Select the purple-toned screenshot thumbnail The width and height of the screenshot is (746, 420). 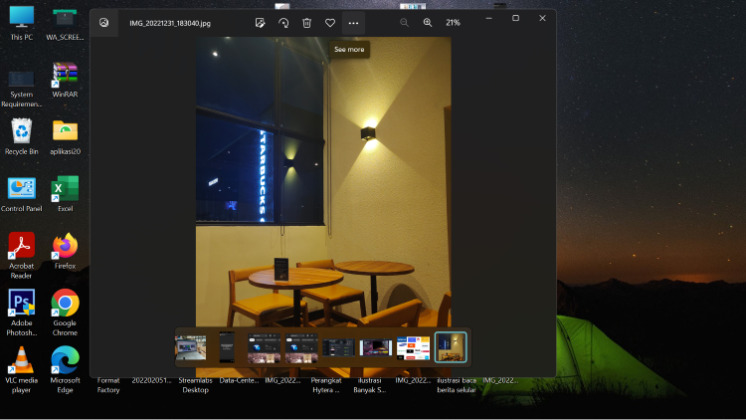pos(375,348)
